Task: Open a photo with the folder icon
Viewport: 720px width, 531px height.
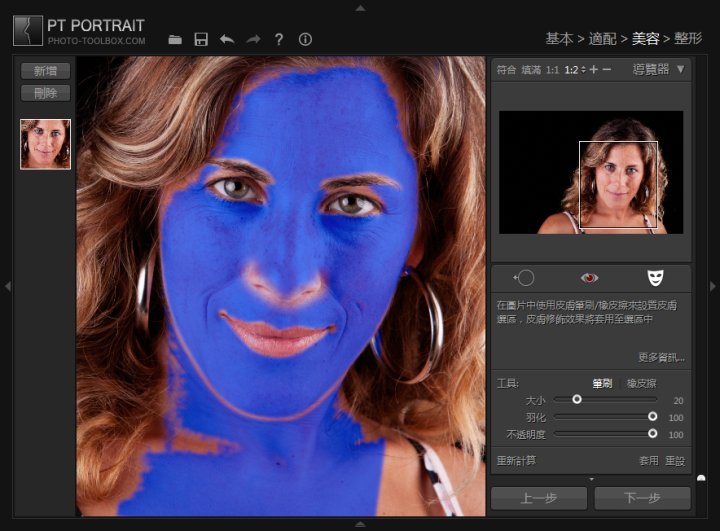Action: 175,39
